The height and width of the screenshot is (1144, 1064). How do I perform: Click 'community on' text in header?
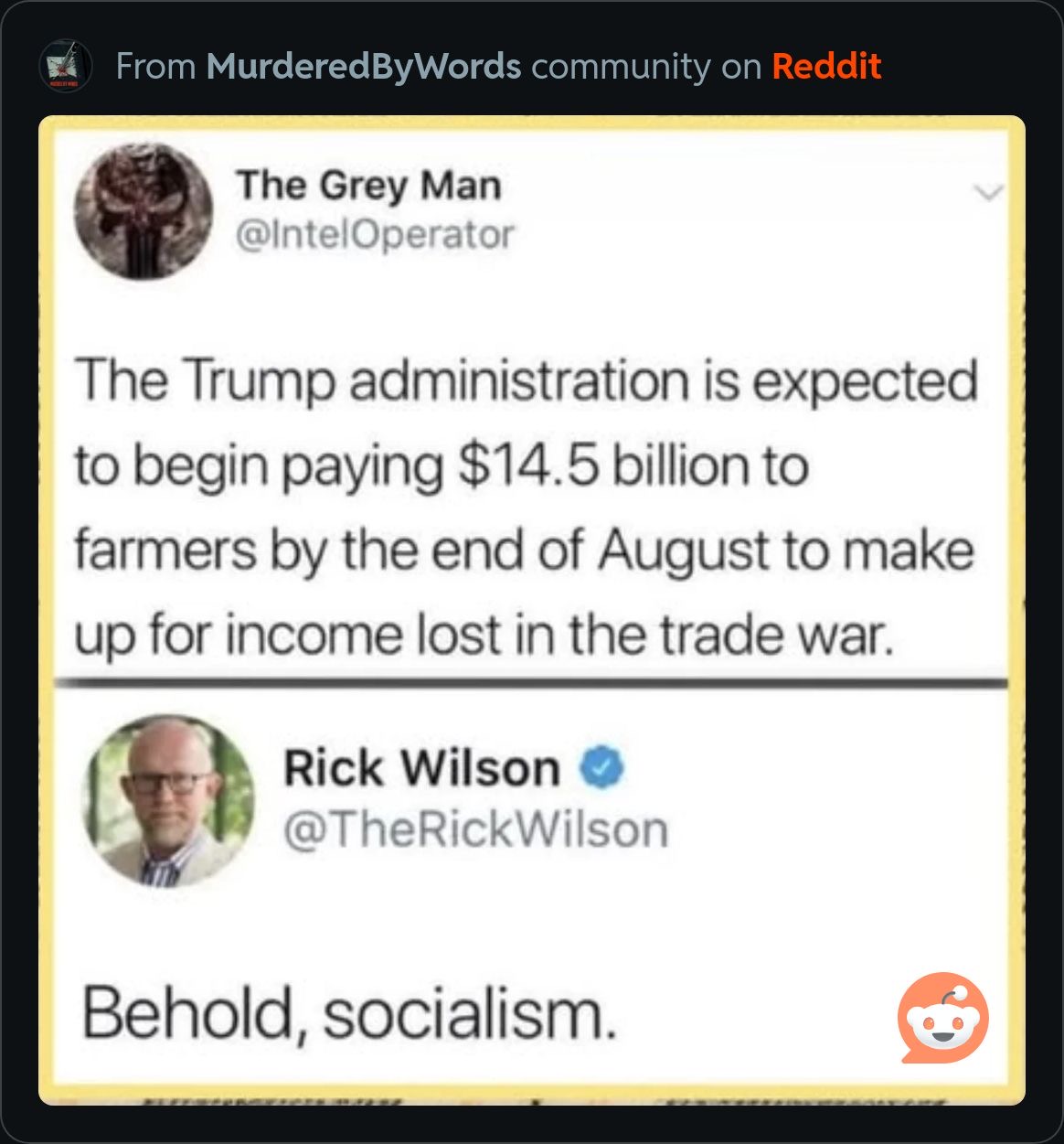(646, 67)
